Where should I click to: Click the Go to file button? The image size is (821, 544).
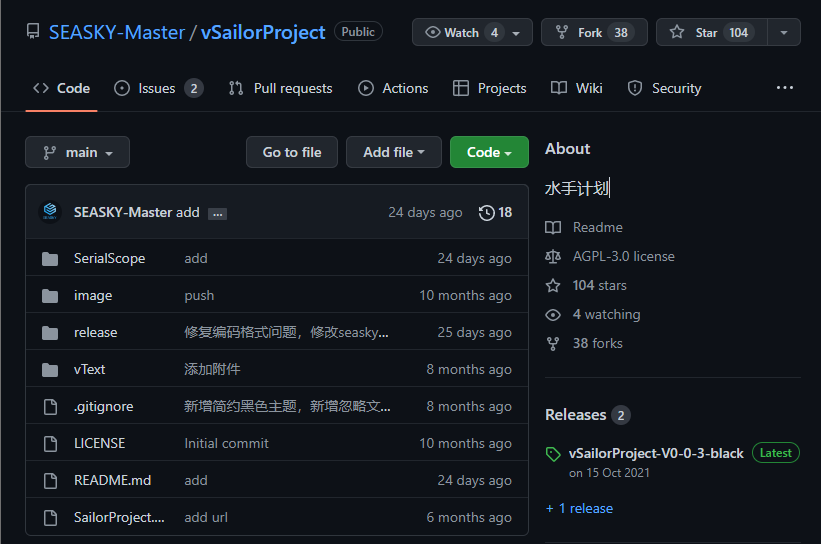292,152
